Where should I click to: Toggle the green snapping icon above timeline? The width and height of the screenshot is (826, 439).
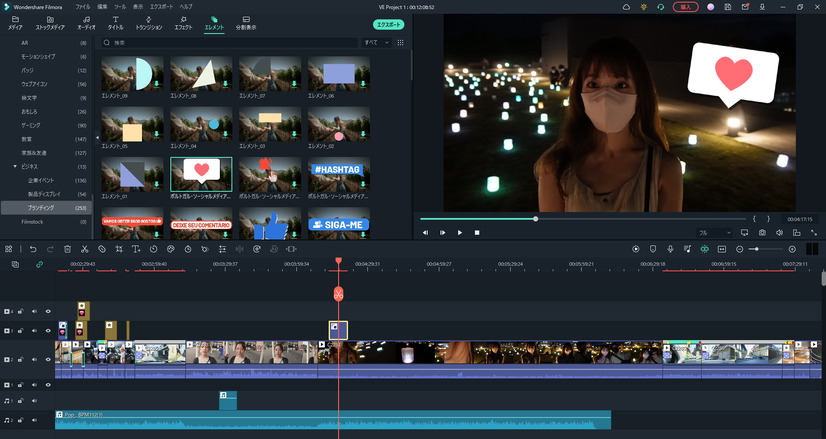(704, 249)
